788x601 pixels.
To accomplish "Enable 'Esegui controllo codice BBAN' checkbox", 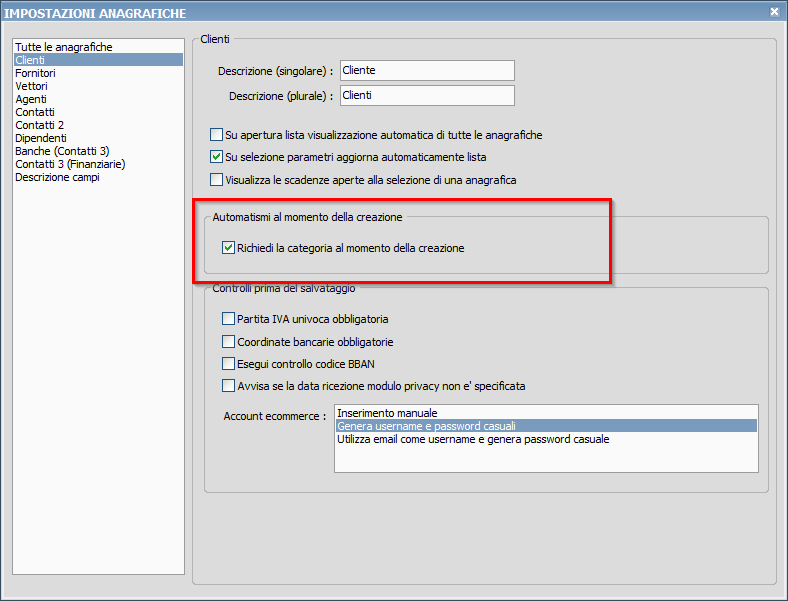I will click(228, 363).
